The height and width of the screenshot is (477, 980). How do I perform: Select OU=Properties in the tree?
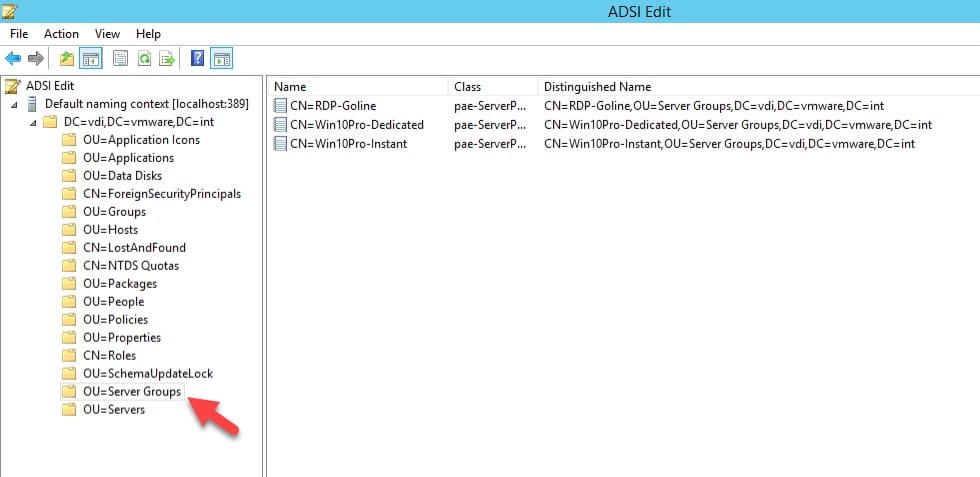click(x=122, y=338)
